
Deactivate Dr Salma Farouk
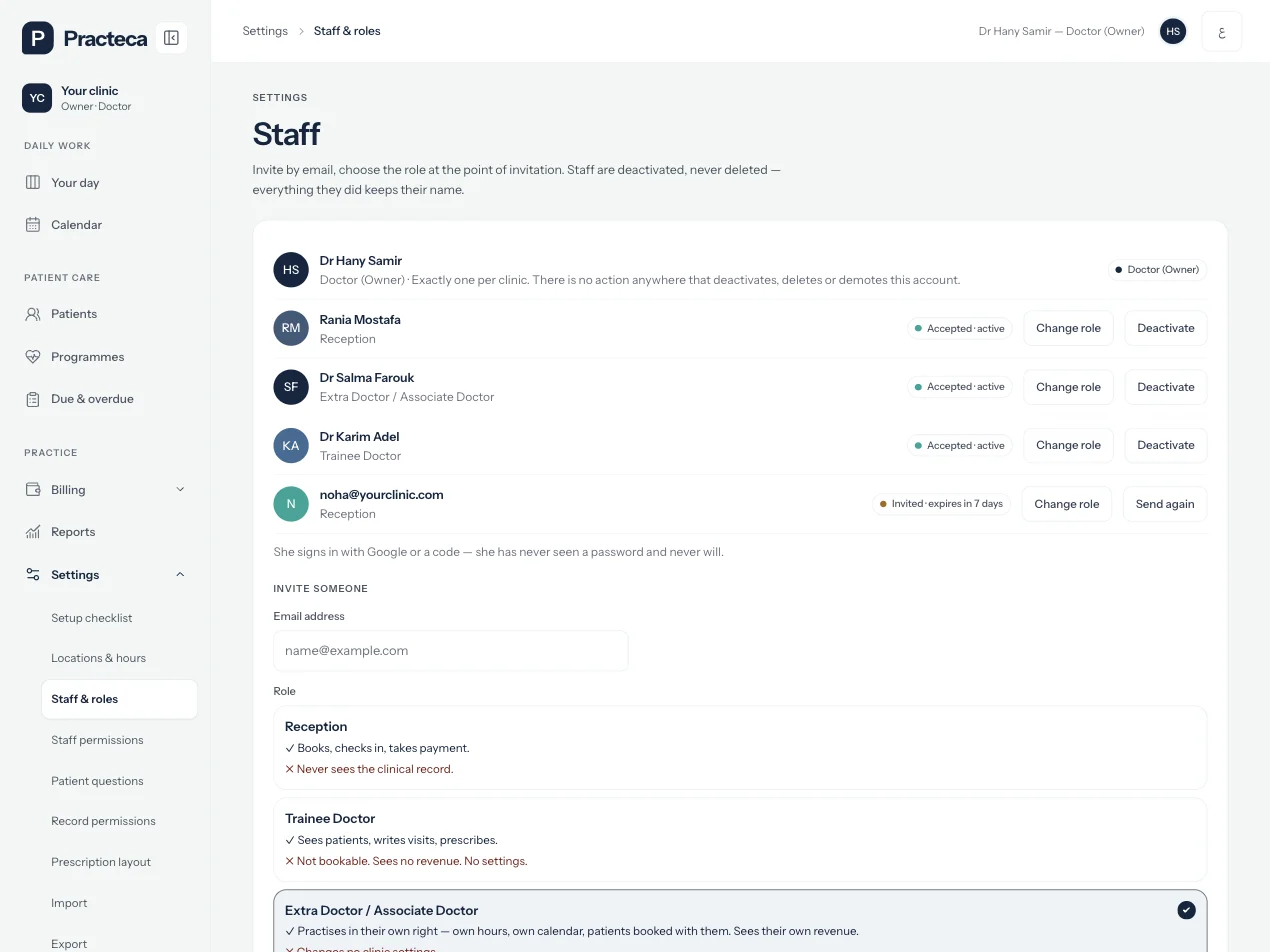click(x=1166, y=387)
